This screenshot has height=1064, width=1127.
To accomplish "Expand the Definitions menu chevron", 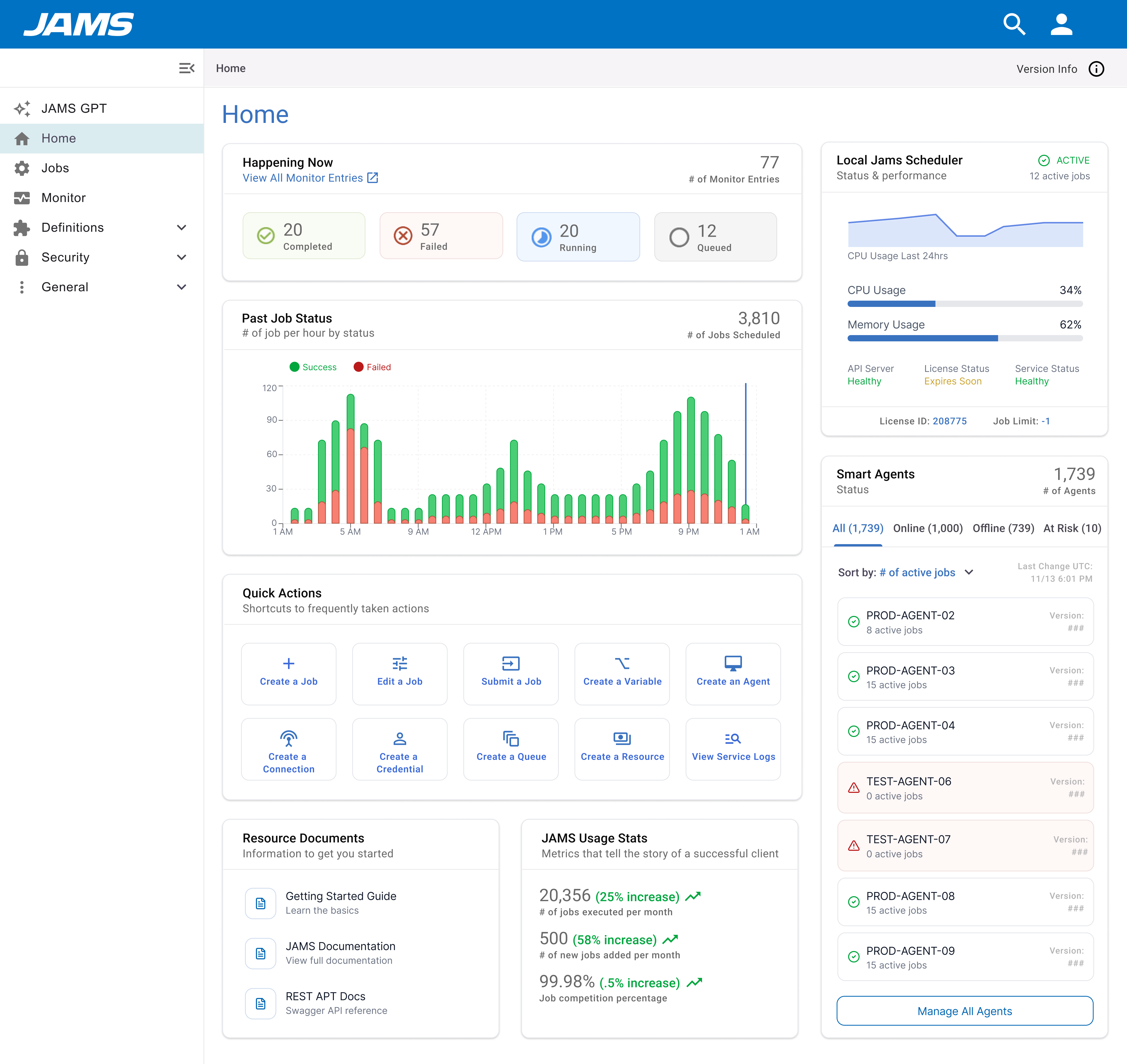I will (181, 227).
